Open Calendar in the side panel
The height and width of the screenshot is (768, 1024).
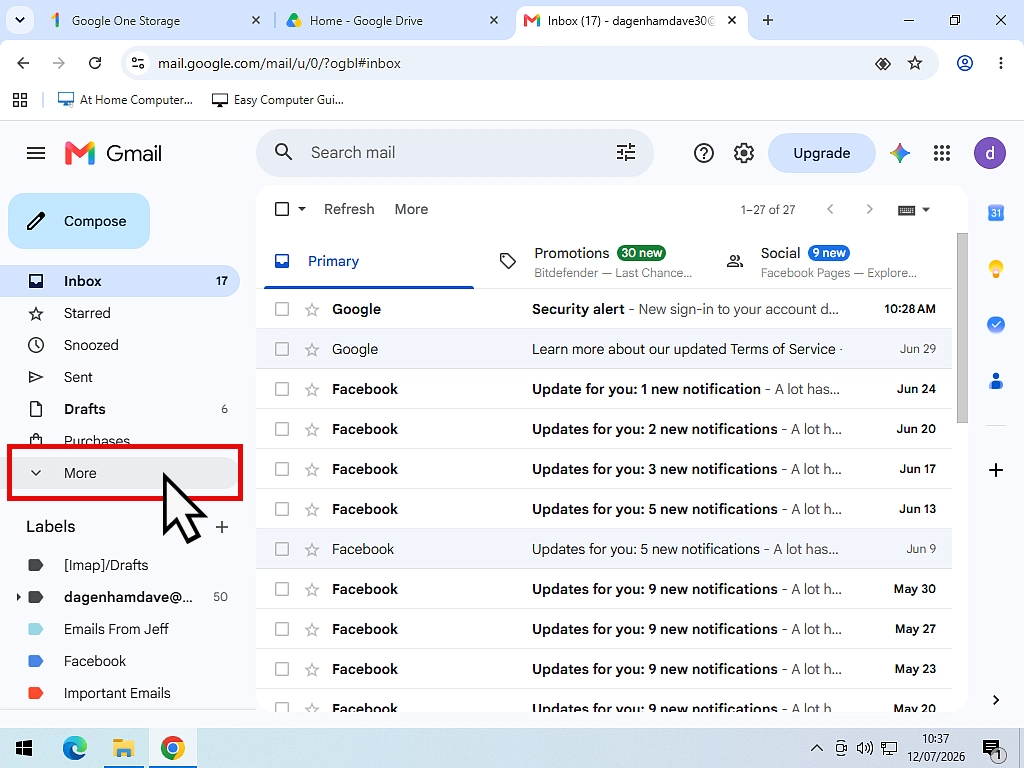996,213
